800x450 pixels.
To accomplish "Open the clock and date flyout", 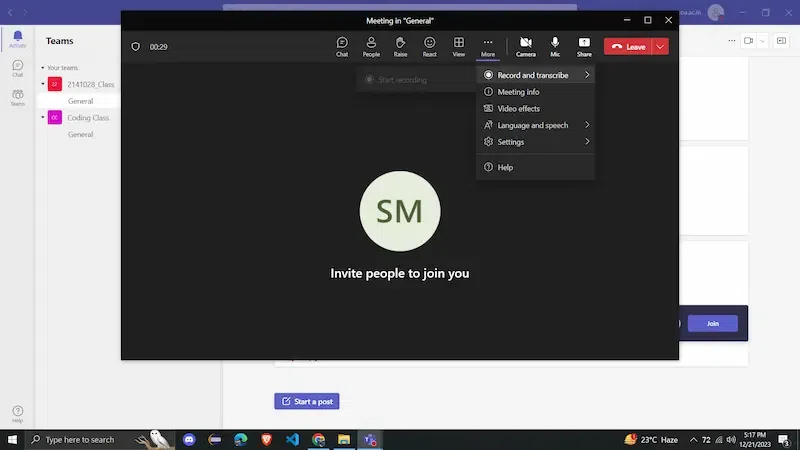I will click(755, 439).
